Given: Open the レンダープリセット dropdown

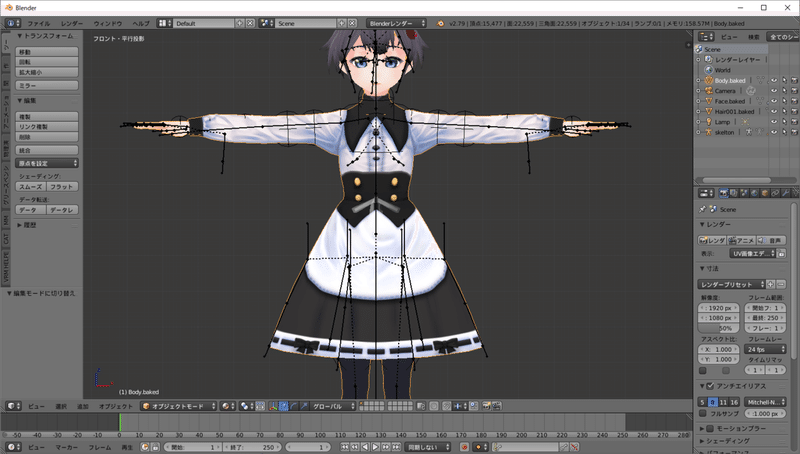Looking at the screenshot, I should [731, 285].
